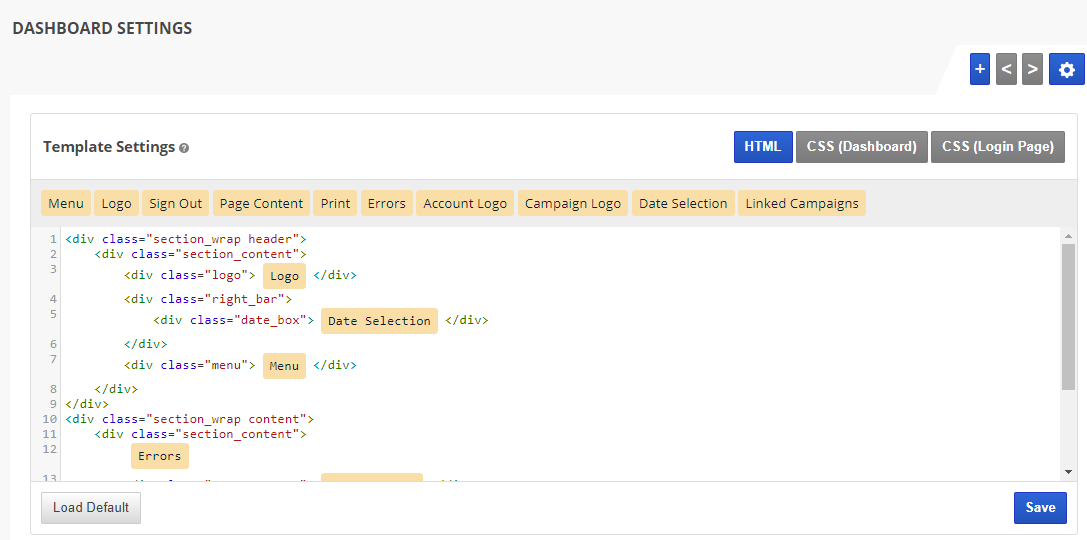Screen dimensions: 1087x540
Task: Insert the Campaign Logo tag
Action: pos(573,203)
